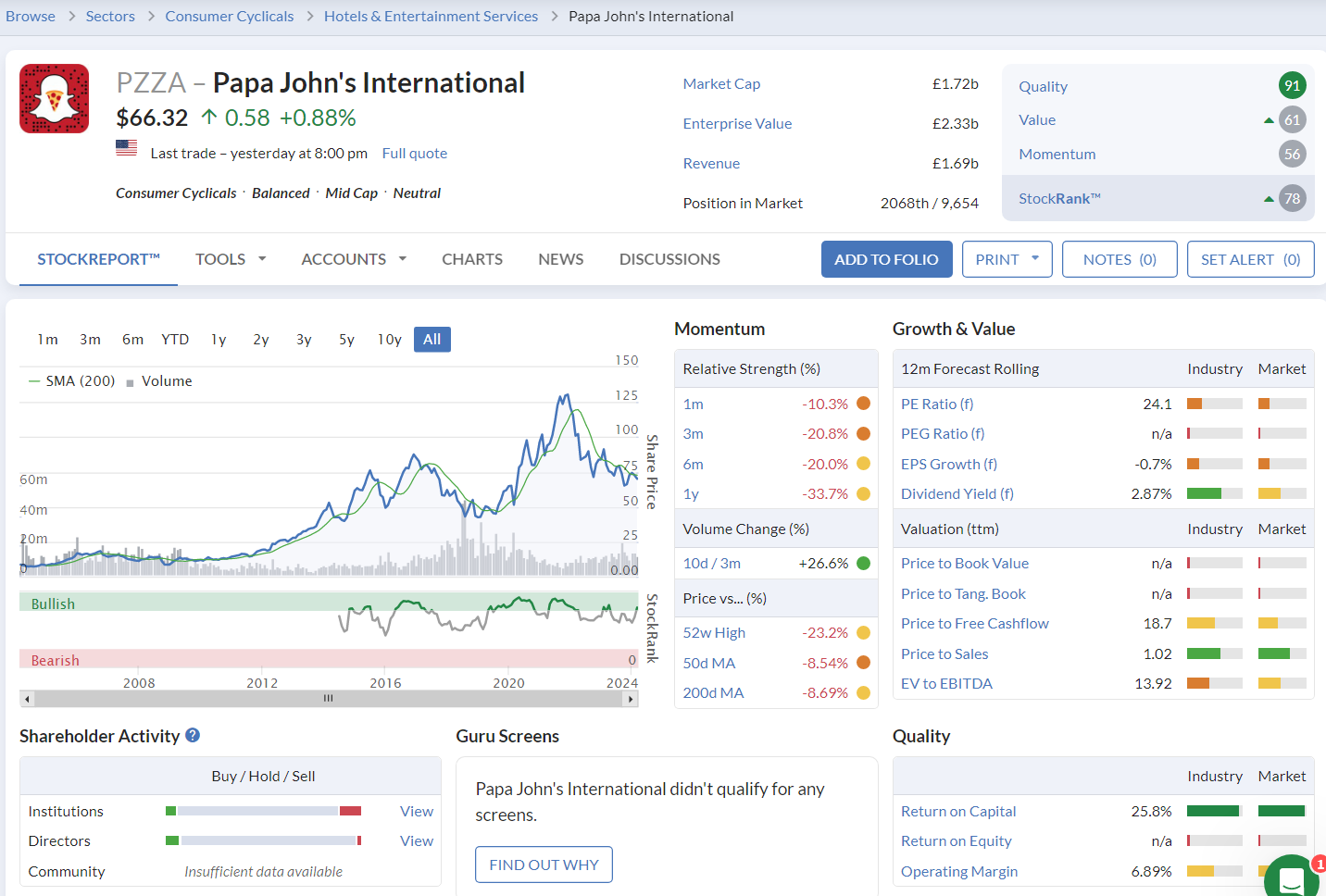Open the Discussions tab

click(x=669, y=259)
